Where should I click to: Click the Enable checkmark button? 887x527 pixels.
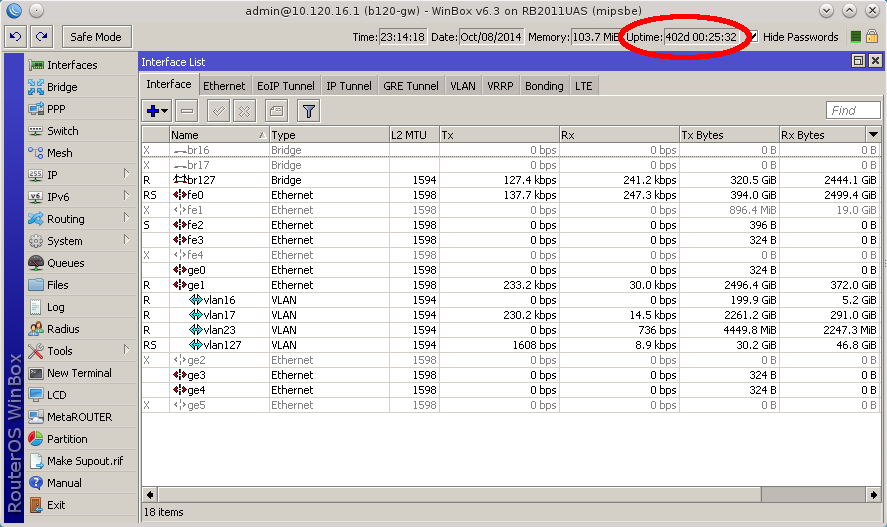click(x=218, y=111)
